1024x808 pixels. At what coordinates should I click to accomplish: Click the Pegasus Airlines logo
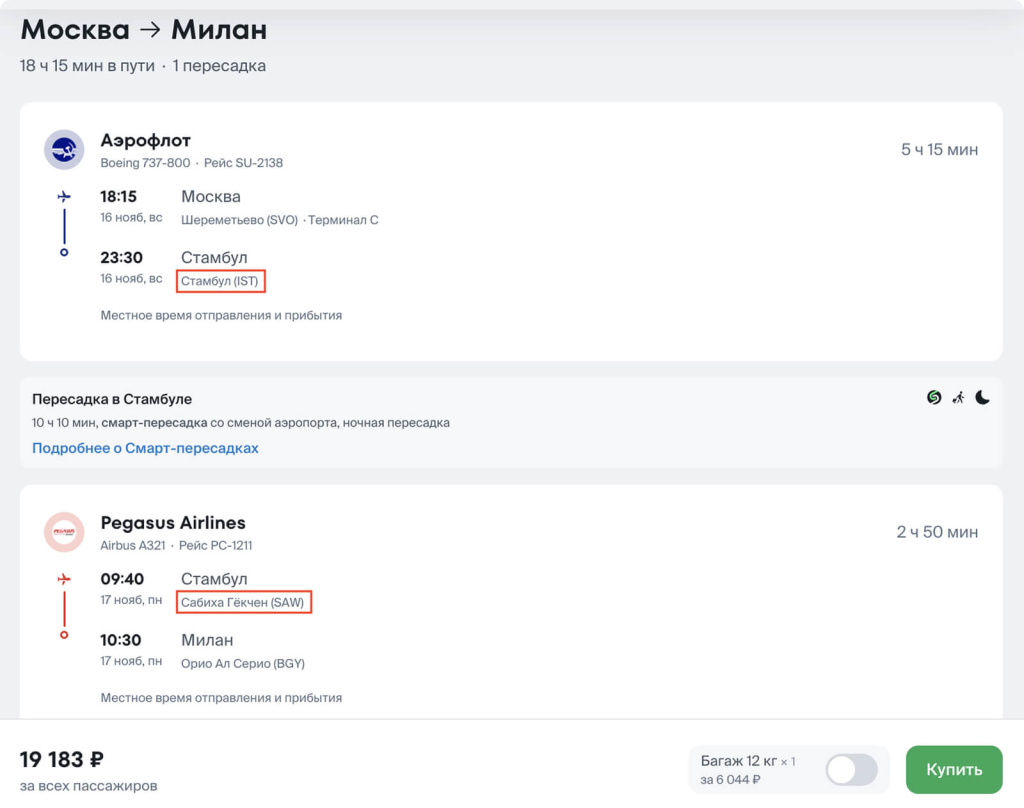(x=64, y=532)
